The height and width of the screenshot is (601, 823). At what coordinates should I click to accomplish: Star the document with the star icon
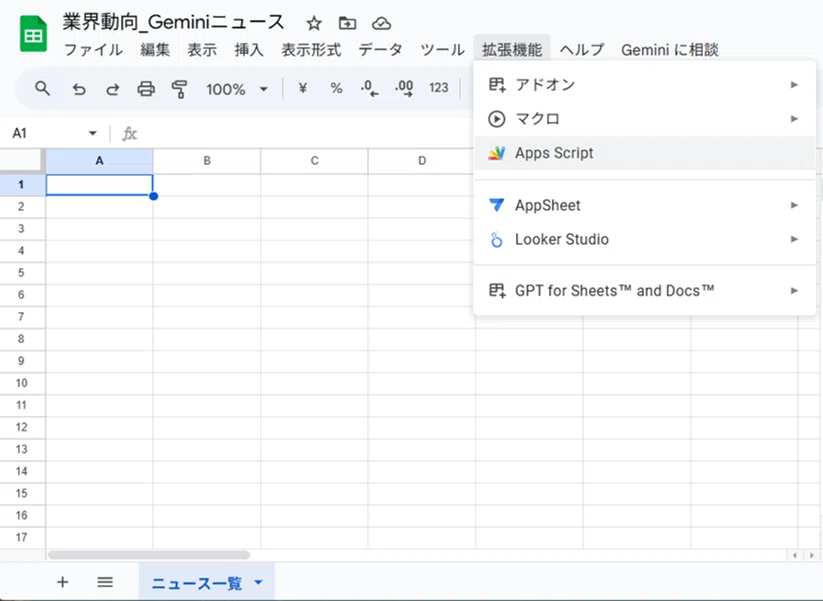[x=314, y=24]
